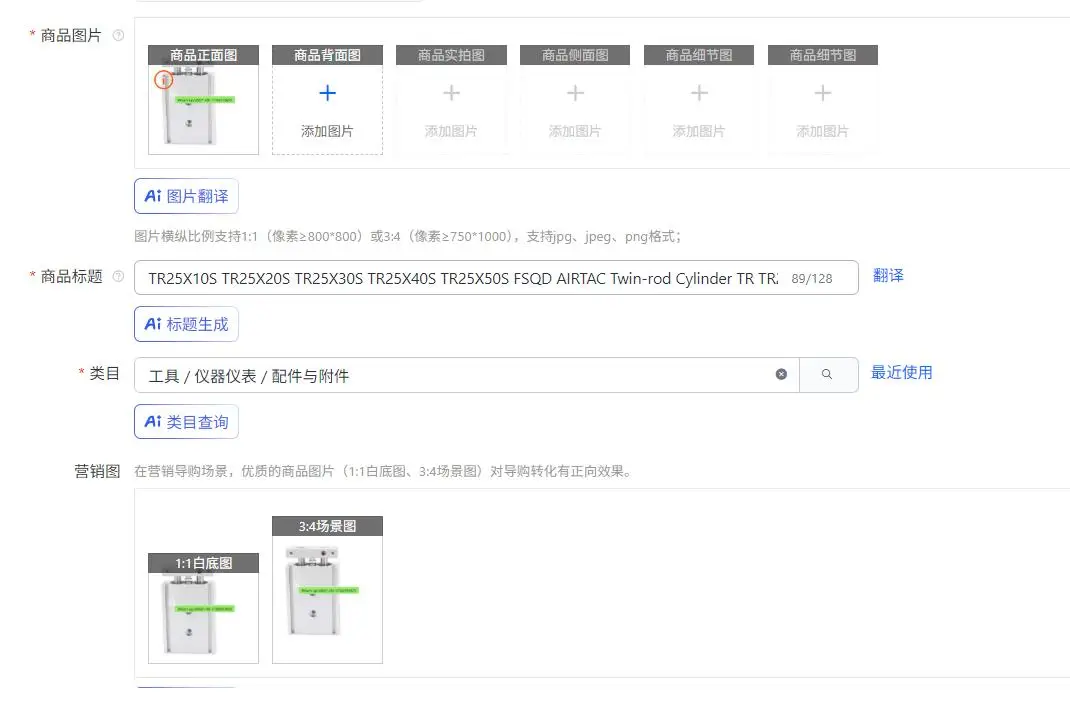This screenshot has width=1070, height=716.
Task: Click the AI 标题生成 button
Action: coord(186,324)
